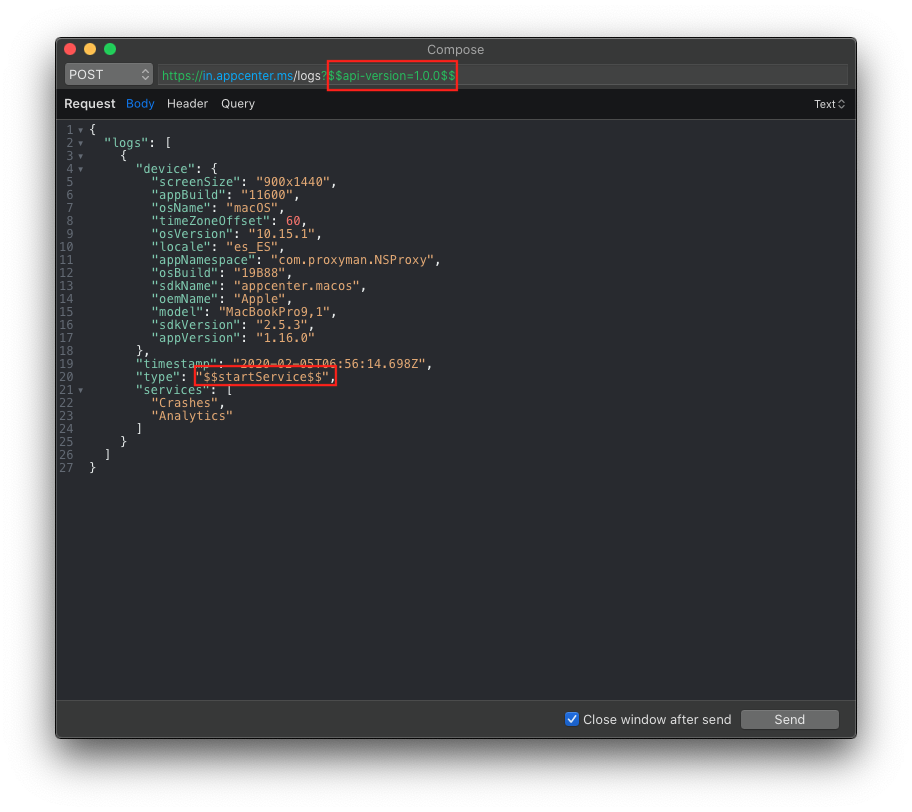
Task: Click the Send button
Action: tap(789, 719)
